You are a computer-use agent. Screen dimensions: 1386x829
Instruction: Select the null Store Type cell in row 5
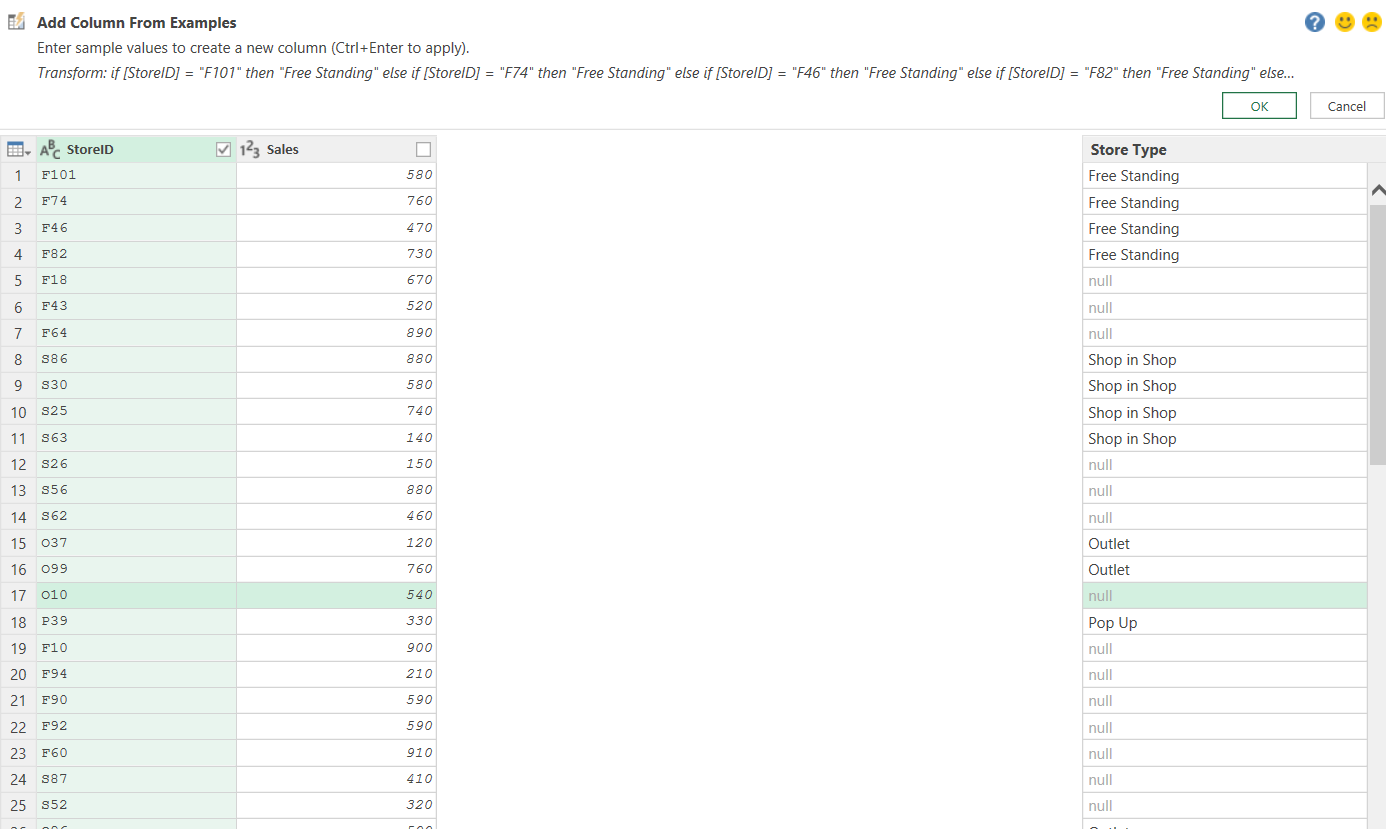(x=1224, y=281)
